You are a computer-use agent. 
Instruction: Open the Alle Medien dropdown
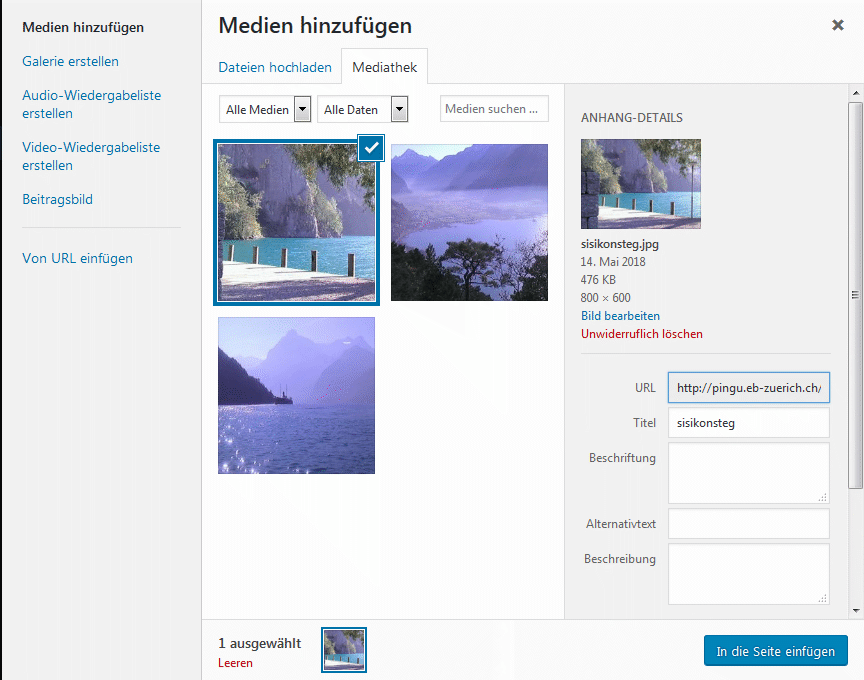click(265, 109)
